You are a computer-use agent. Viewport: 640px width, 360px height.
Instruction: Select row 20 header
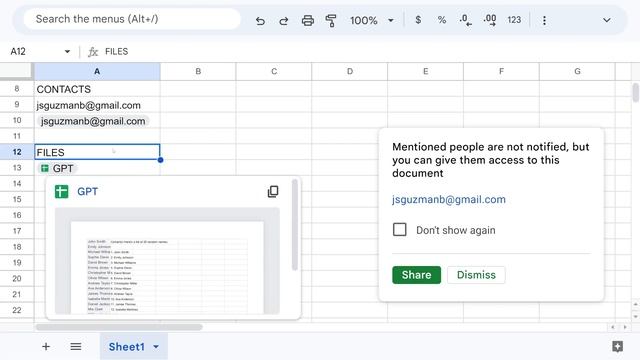point(17,278)
